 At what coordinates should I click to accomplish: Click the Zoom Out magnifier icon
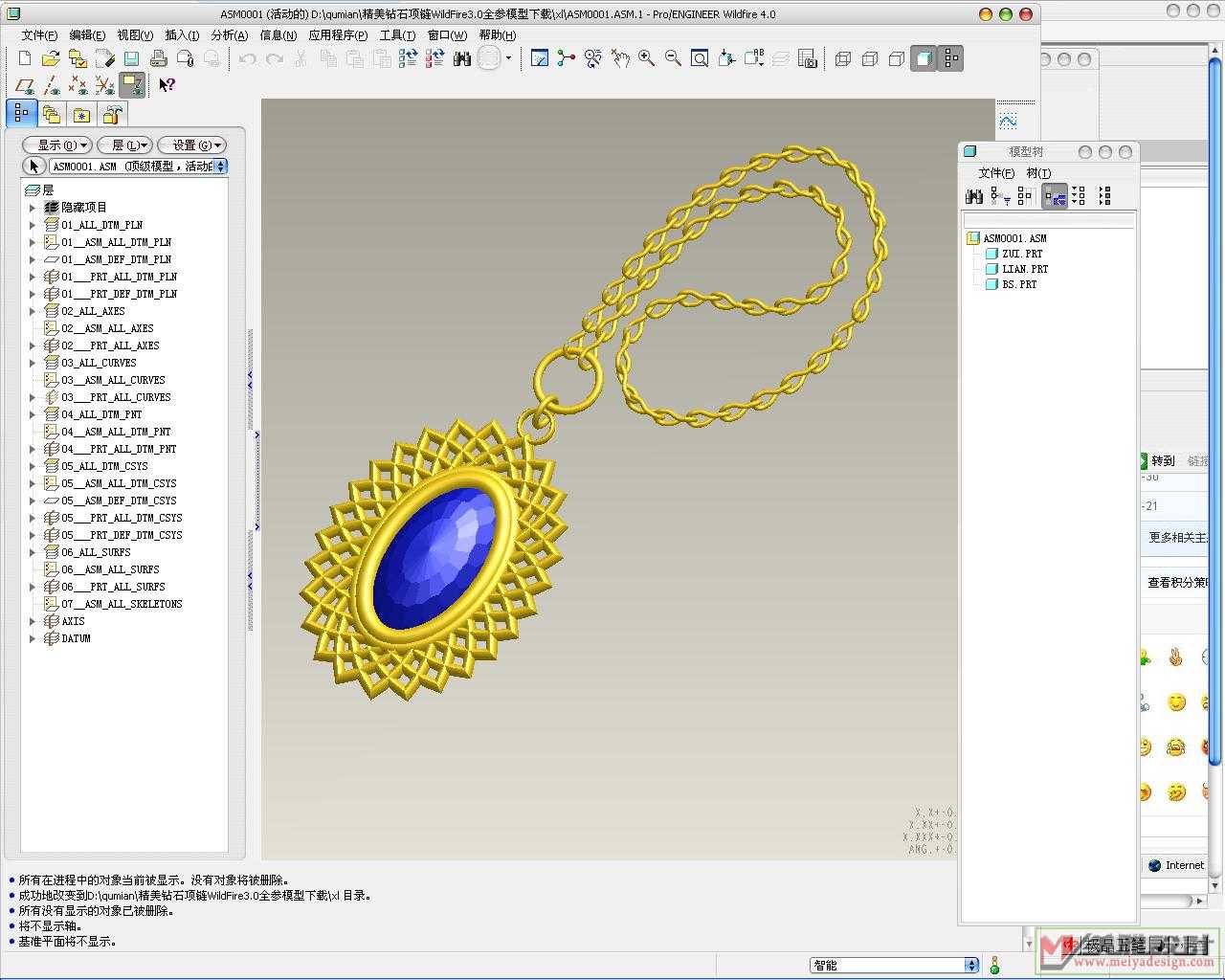673,58
